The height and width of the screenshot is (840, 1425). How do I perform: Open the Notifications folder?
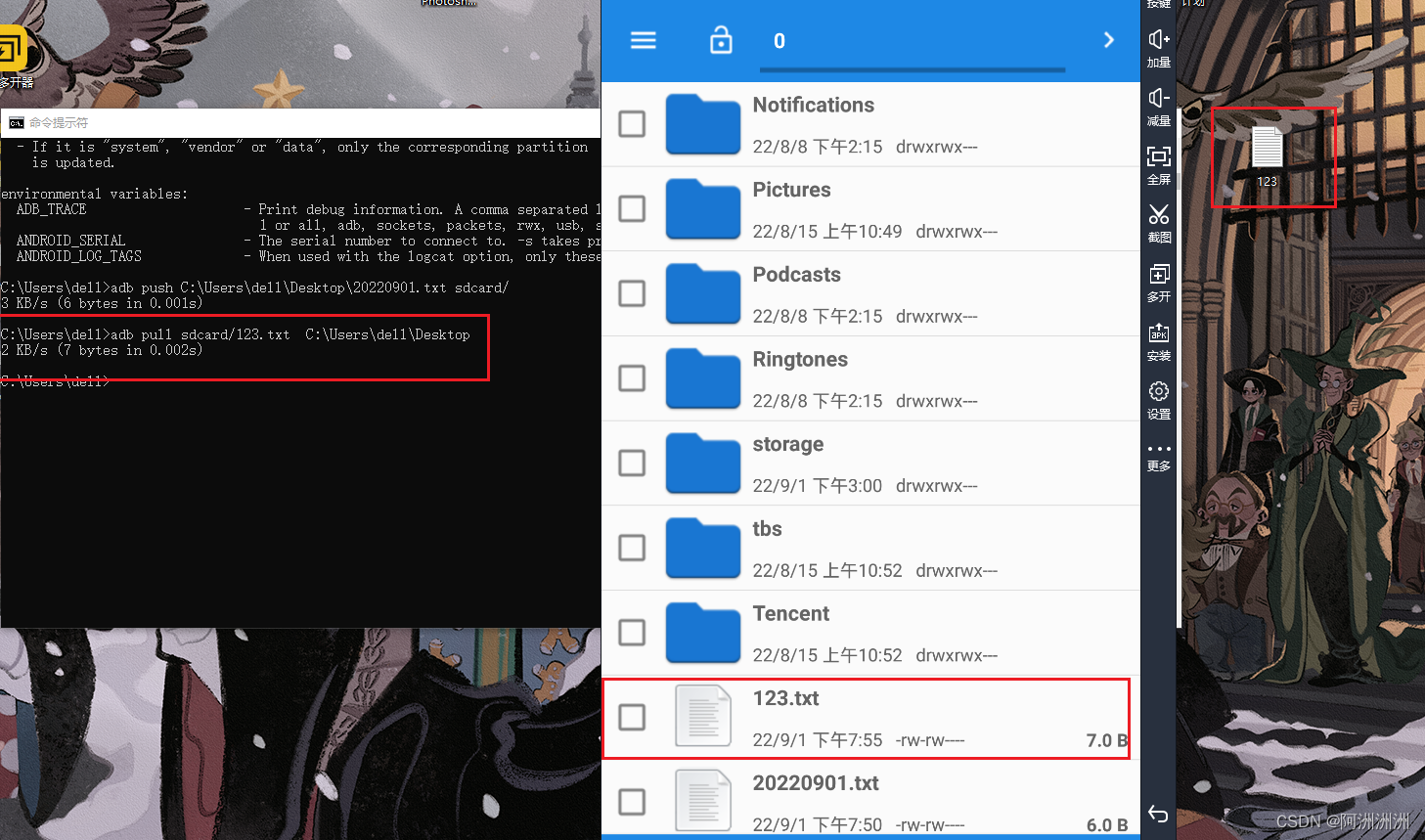tap(813, 105)
